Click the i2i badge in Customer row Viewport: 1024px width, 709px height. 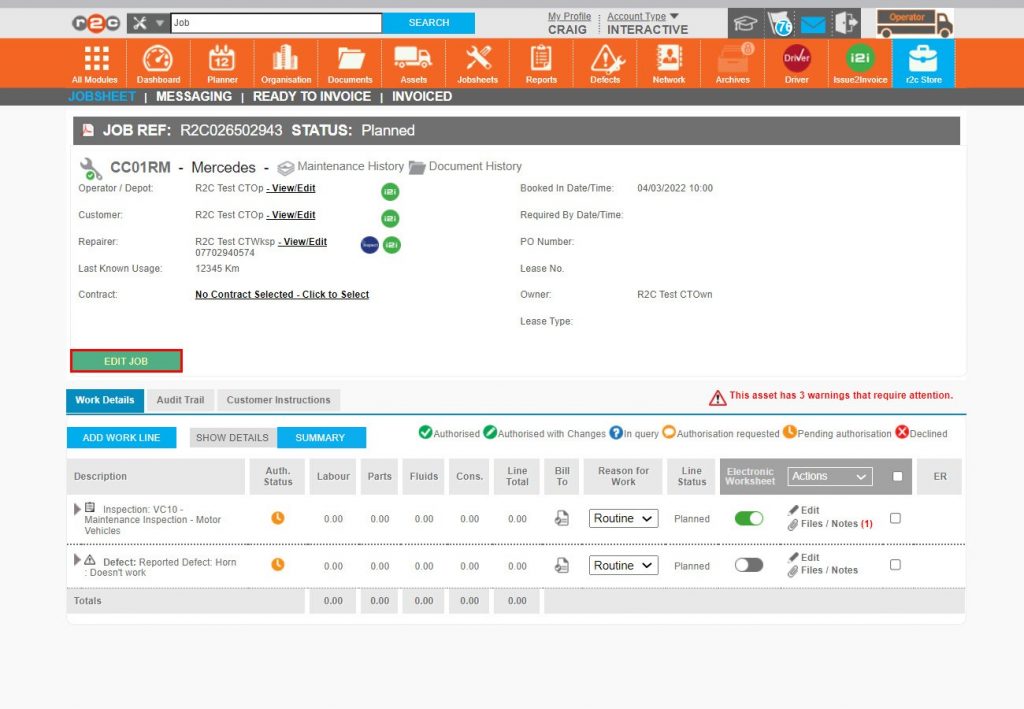(x=390, y=218)
